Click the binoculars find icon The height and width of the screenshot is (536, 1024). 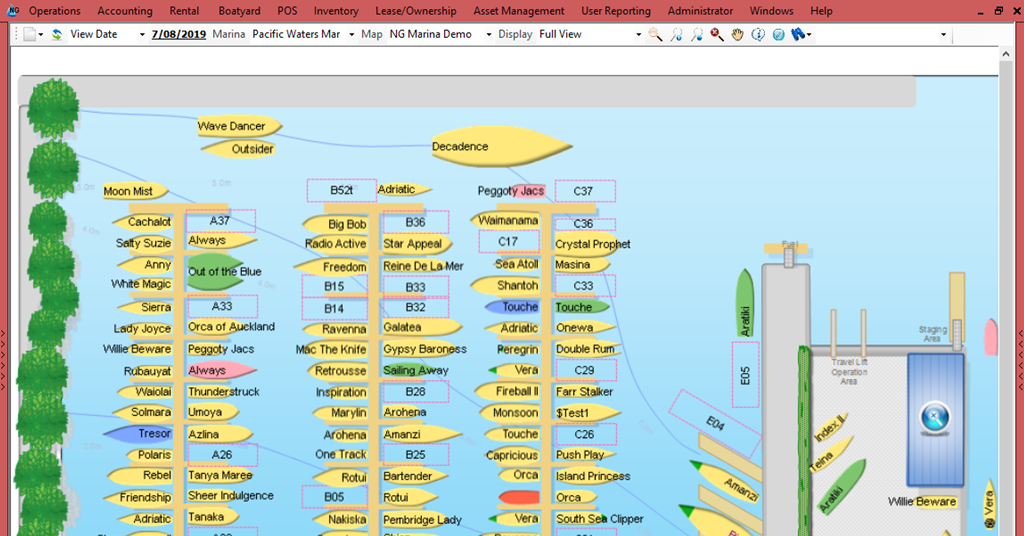pyautogui.click(x=798, y=34)
